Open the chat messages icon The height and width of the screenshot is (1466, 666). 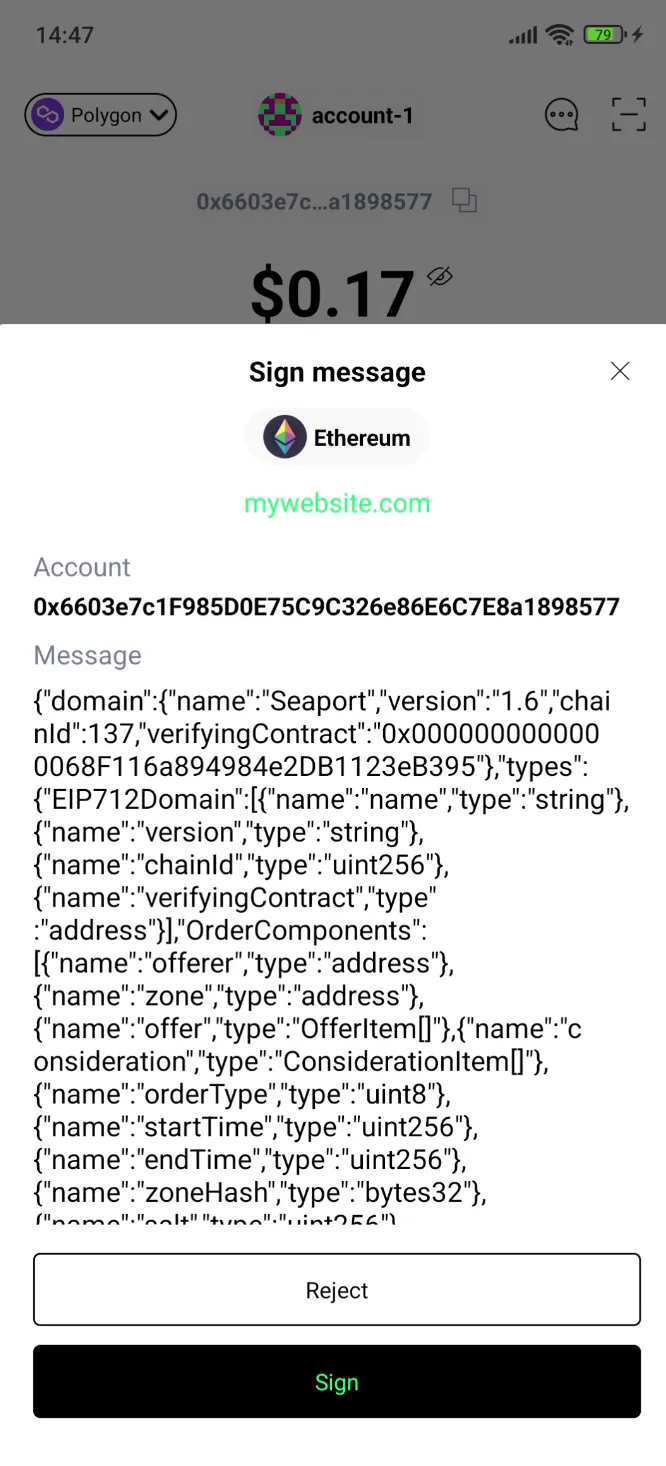(x=561, y=115)
